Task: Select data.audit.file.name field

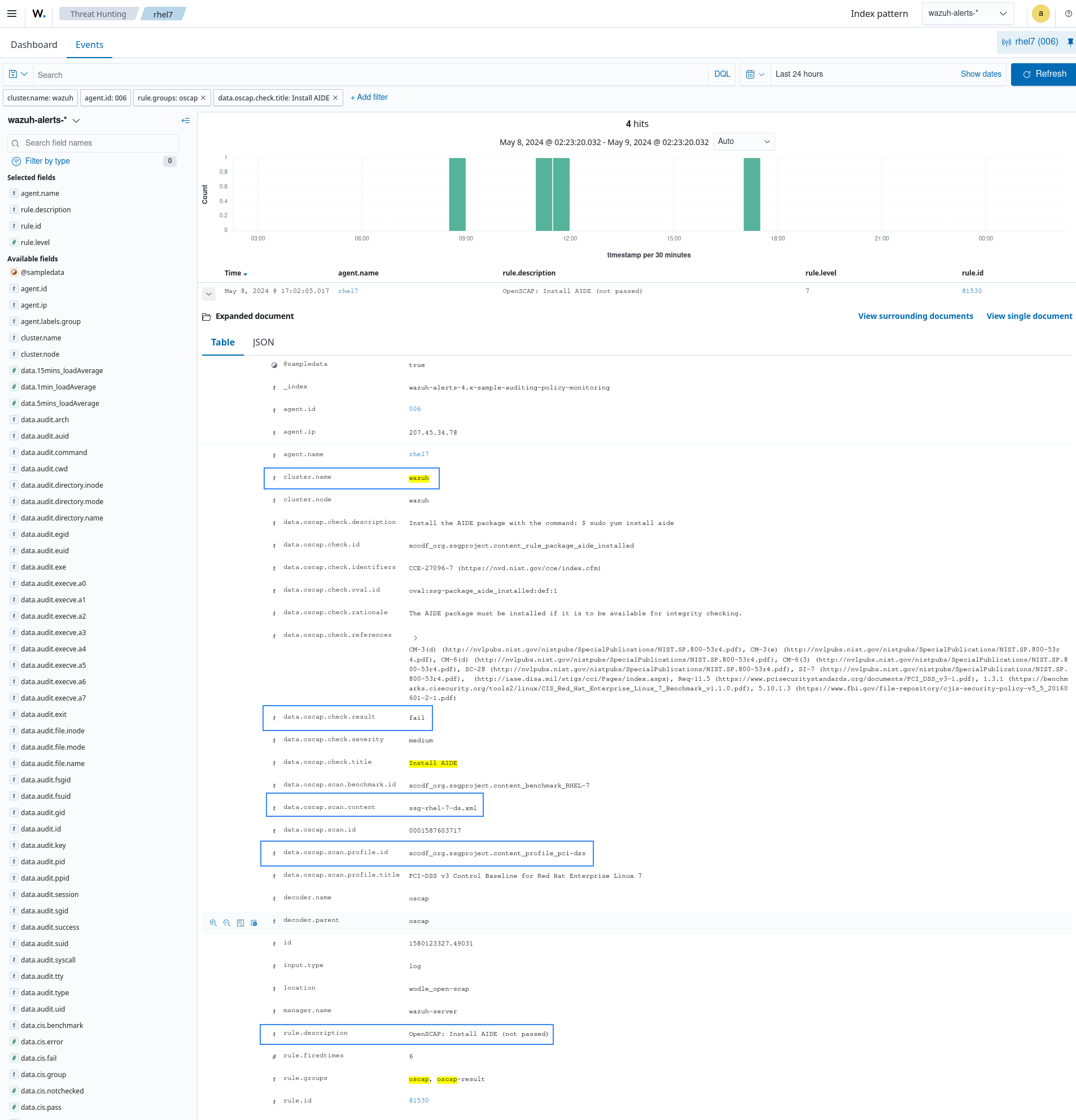Action: [53, 763]
